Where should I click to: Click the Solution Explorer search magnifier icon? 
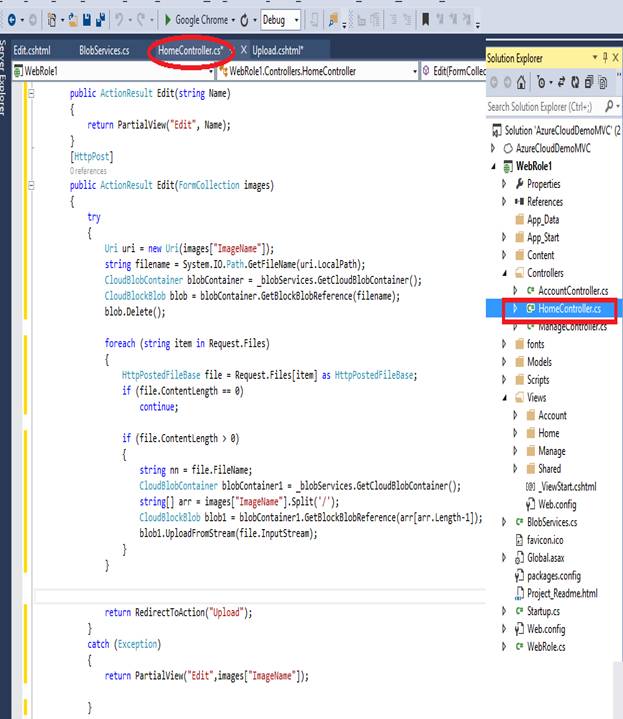(x=609, y=106)
